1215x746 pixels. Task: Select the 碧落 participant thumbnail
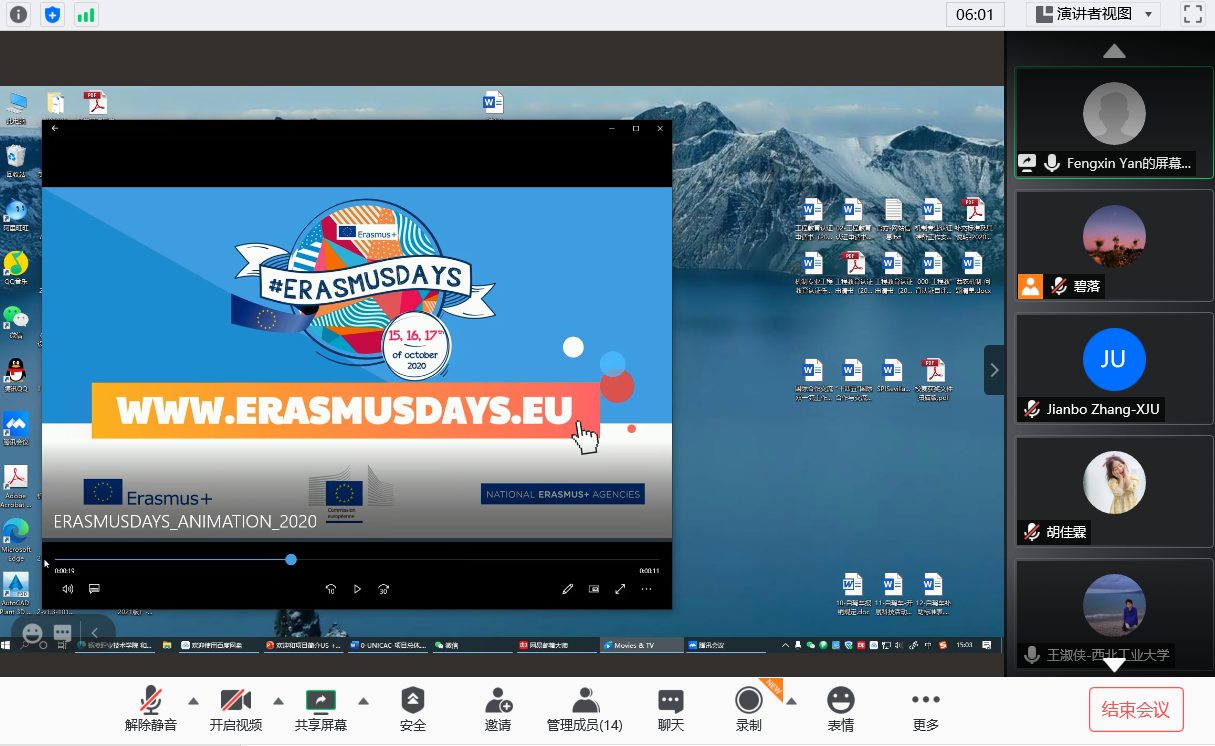coord(1114,246)
